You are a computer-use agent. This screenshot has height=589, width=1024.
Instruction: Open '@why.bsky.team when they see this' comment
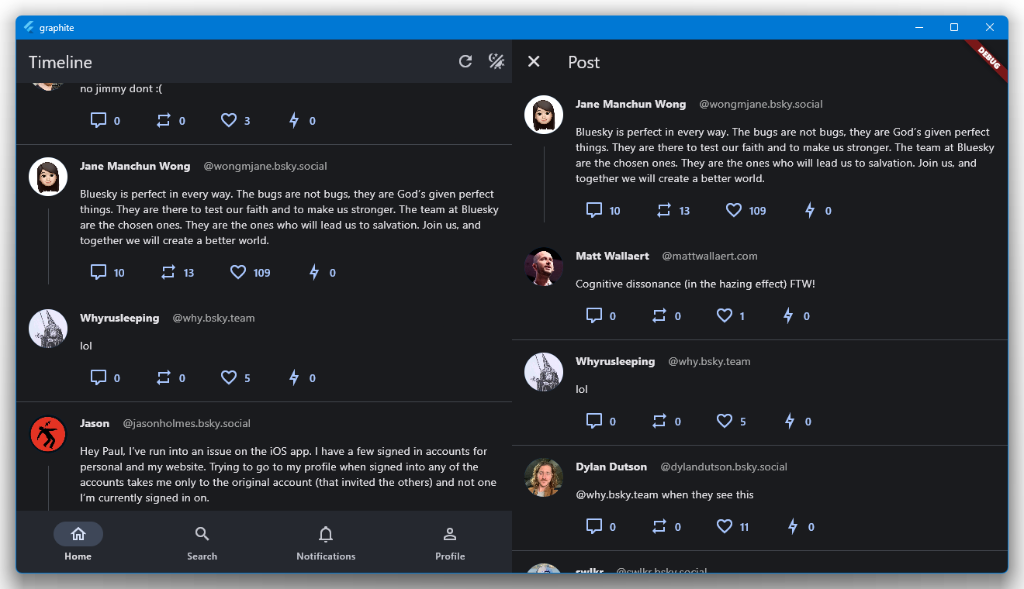[x=664, y=495]
